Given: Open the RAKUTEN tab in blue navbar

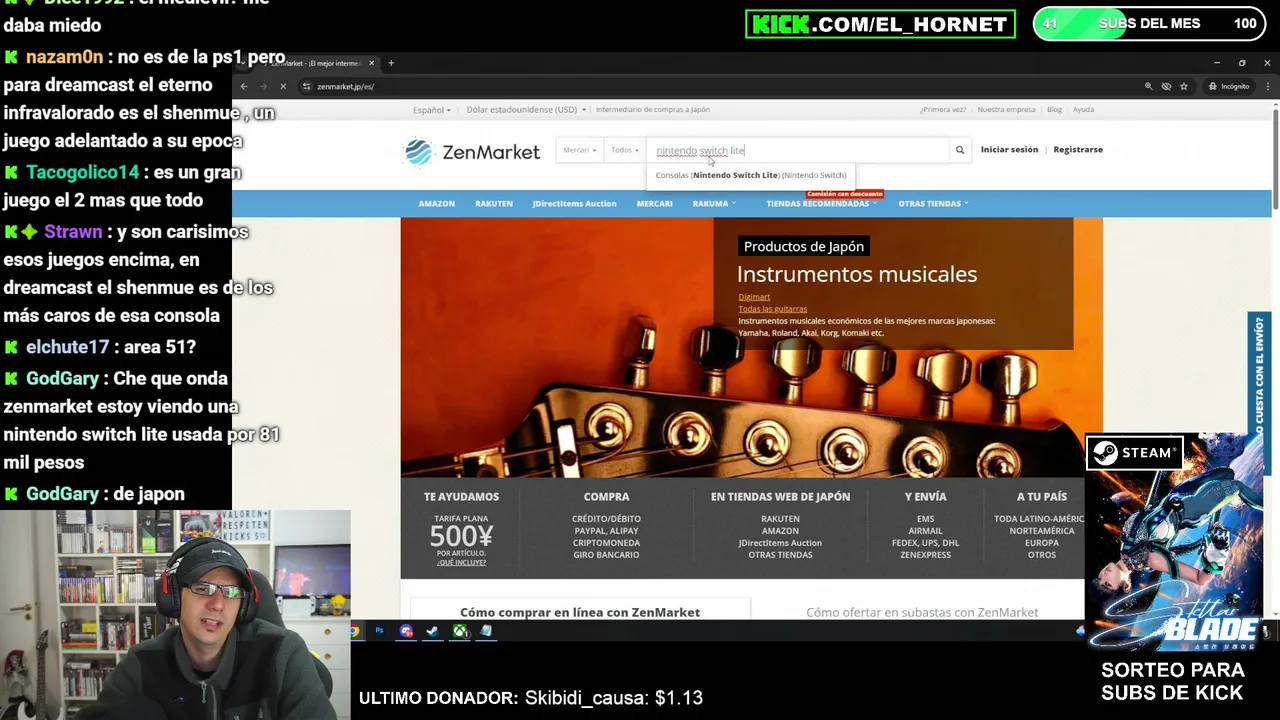Looking at the screenshot, I should tap(494, 203).
